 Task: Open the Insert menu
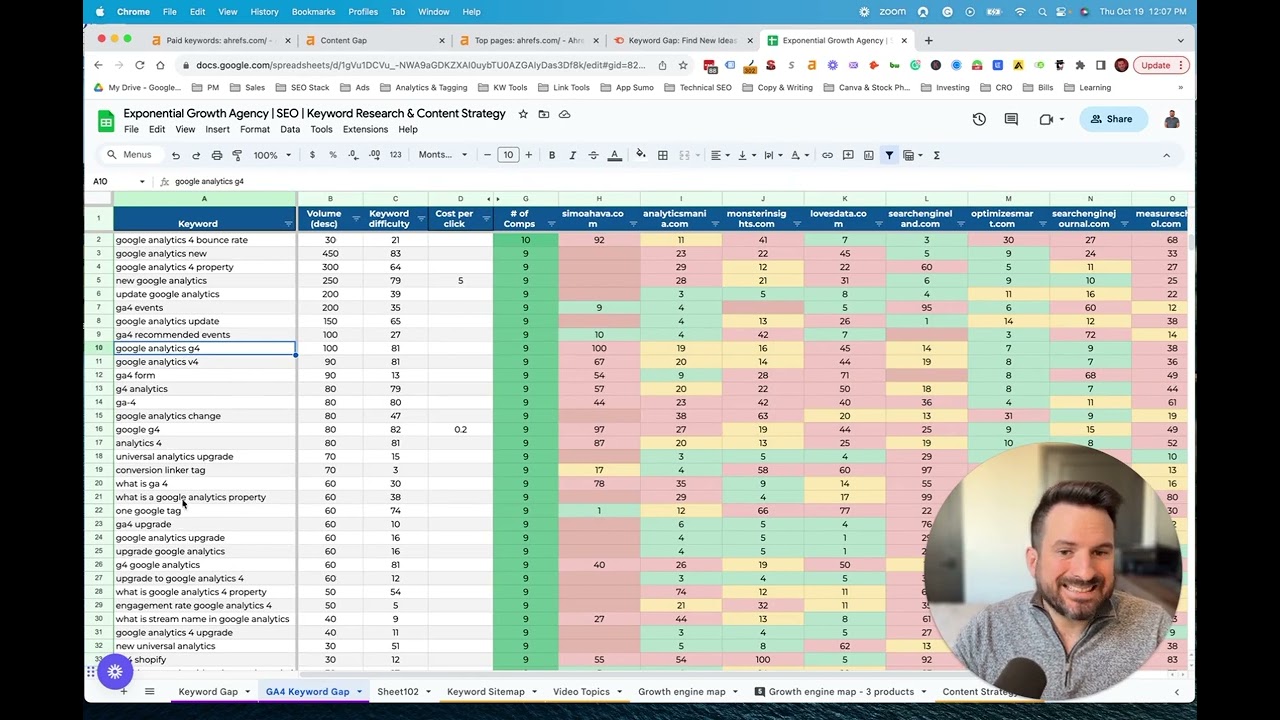click(217, 130)
